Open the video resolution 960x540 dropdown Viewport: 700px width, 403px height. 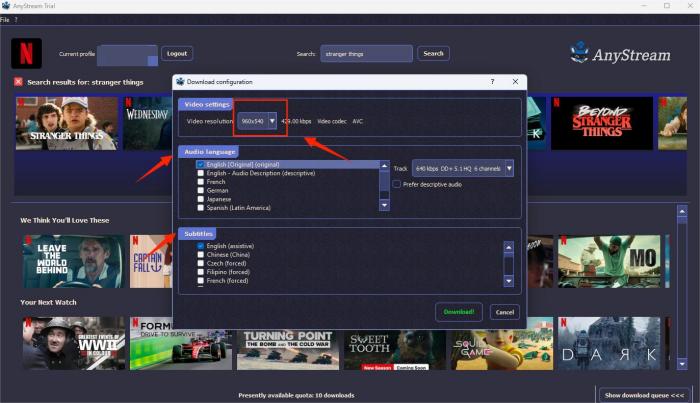(257, 121)
